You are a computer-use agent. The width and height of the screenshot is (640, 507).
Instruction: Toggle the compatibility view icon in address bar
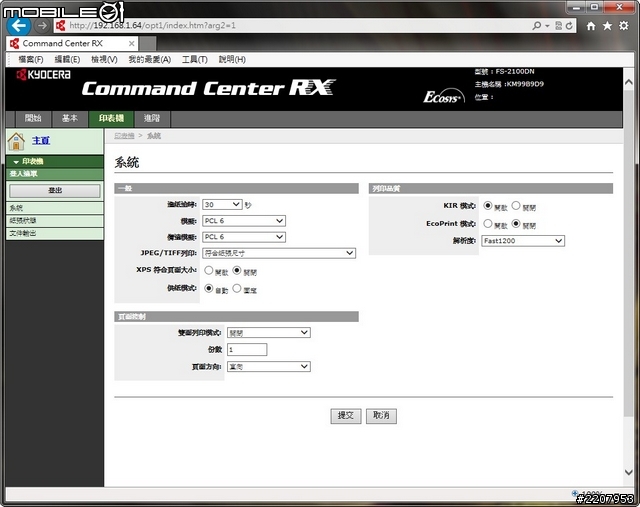point(559,26)
